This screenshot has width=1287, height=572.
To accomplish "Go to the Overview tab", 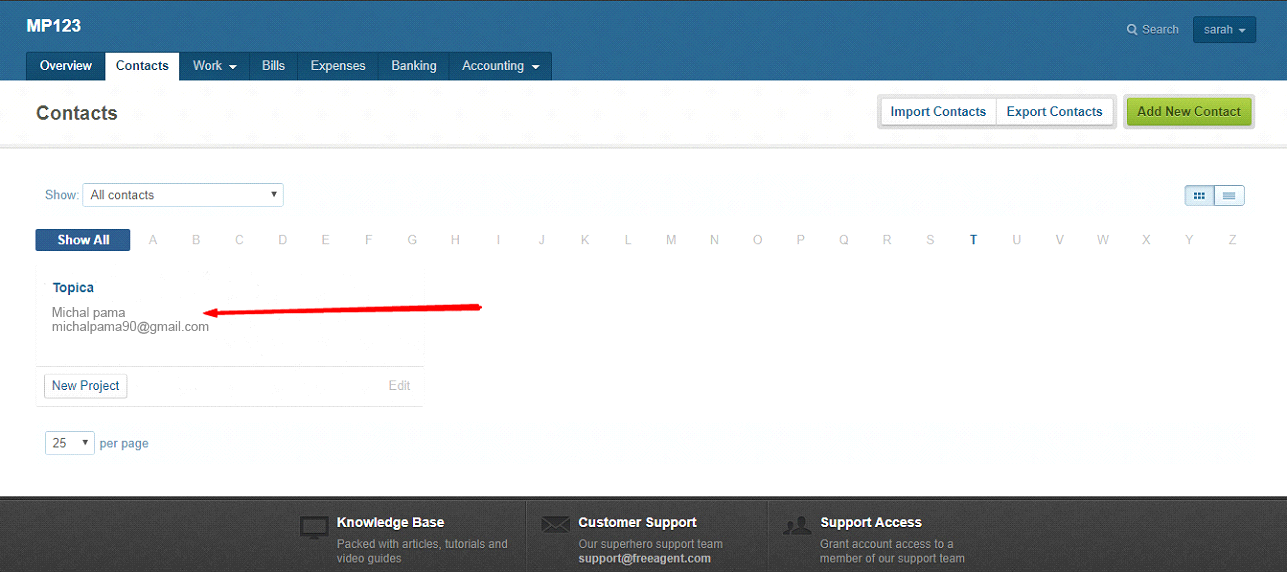I will [66, 66].
